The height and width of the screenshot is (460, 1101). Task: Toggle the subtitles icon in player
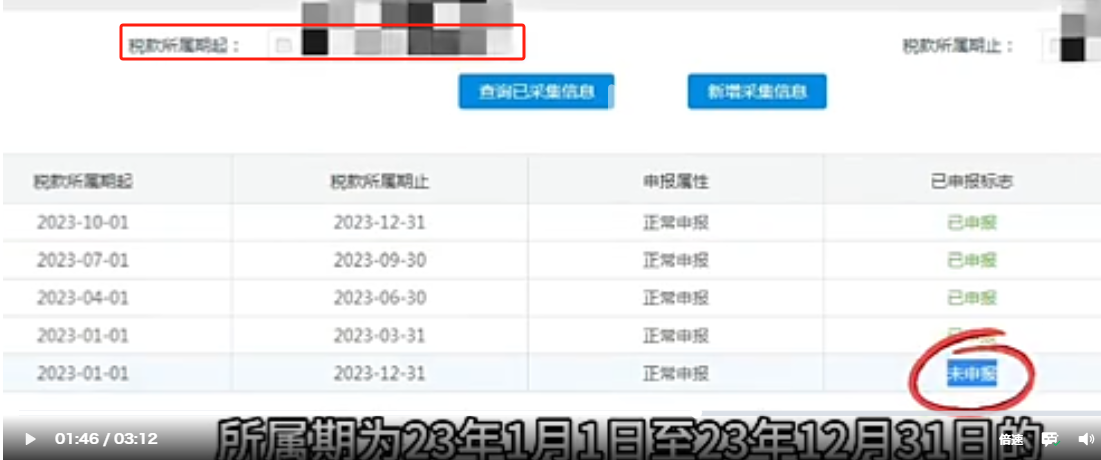point(1050,439)
